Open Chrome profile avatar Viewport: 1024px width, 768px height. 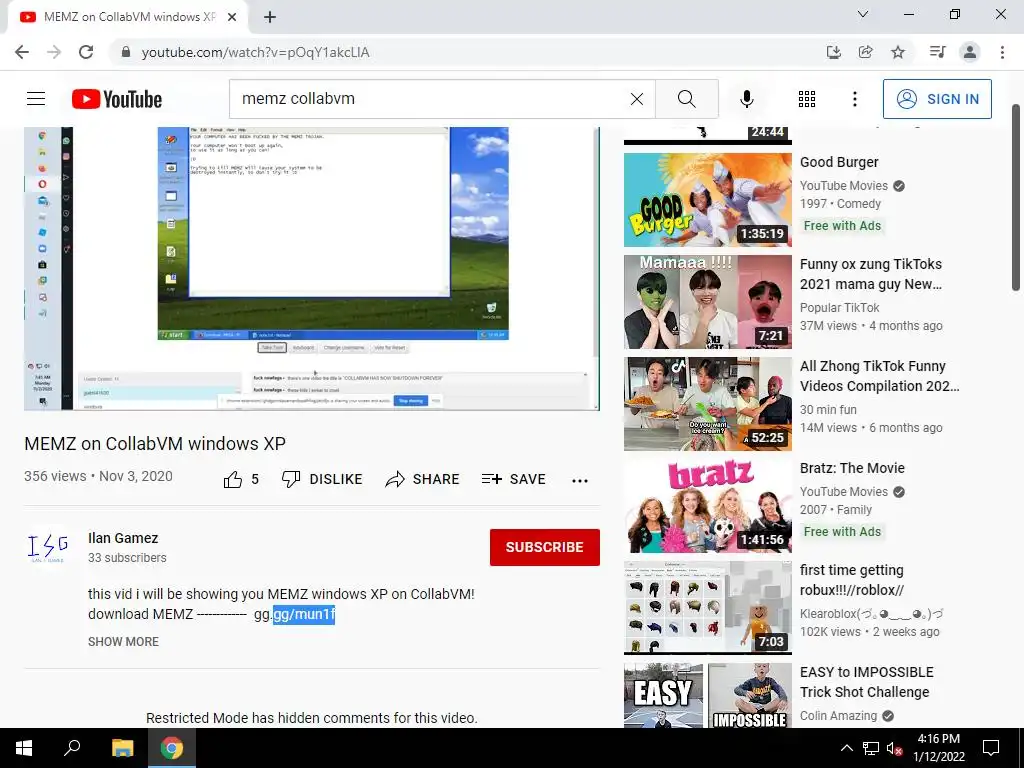click(970, 52)
